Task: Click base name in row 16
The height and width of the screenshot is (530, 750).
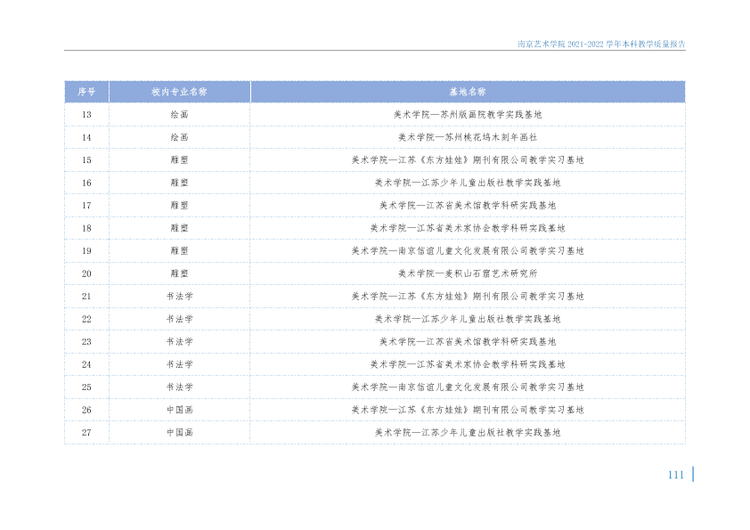Action: (x=467, y=183)
